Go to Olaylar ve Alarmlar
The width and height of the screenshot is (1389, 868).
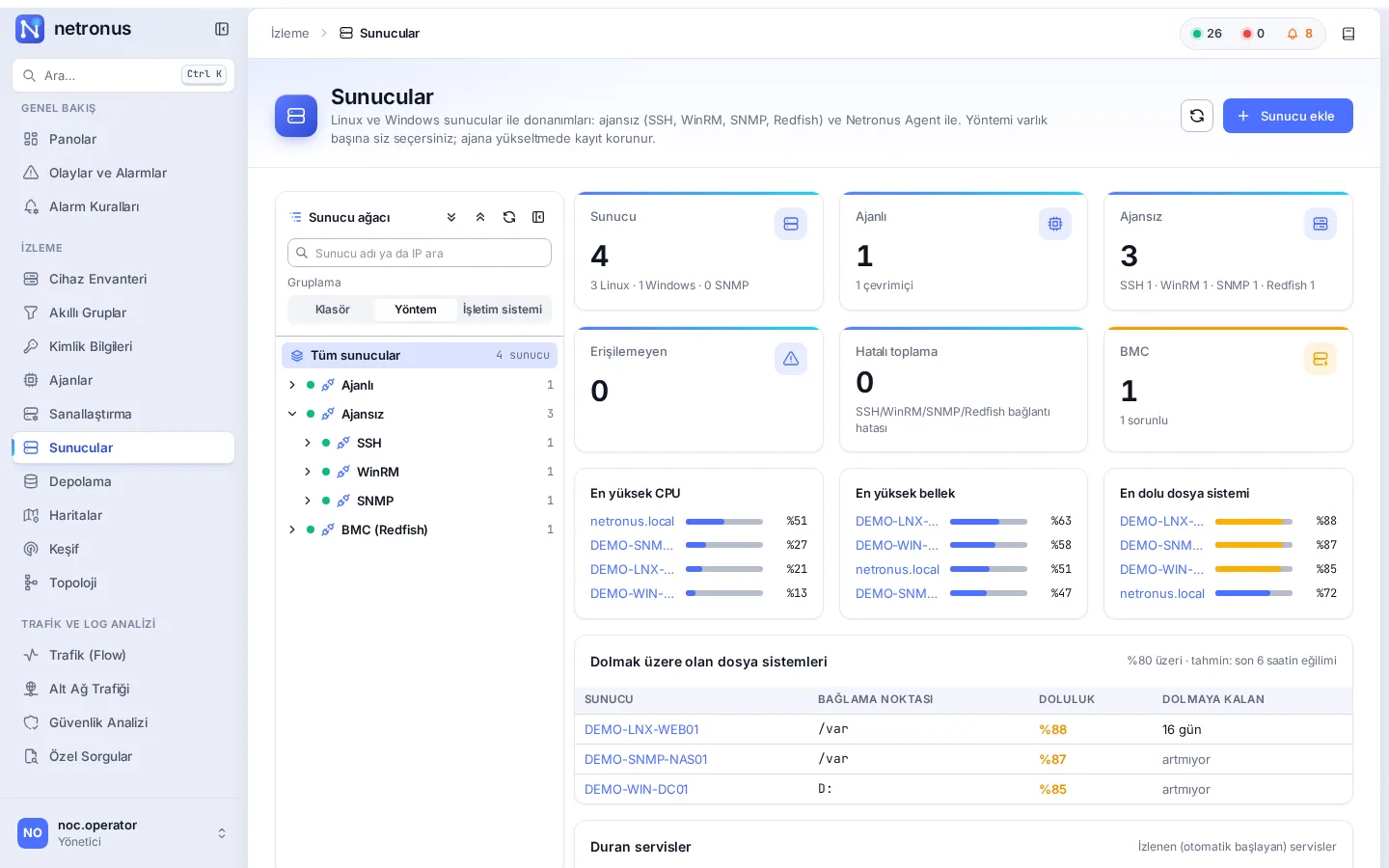tap(123, 173)
